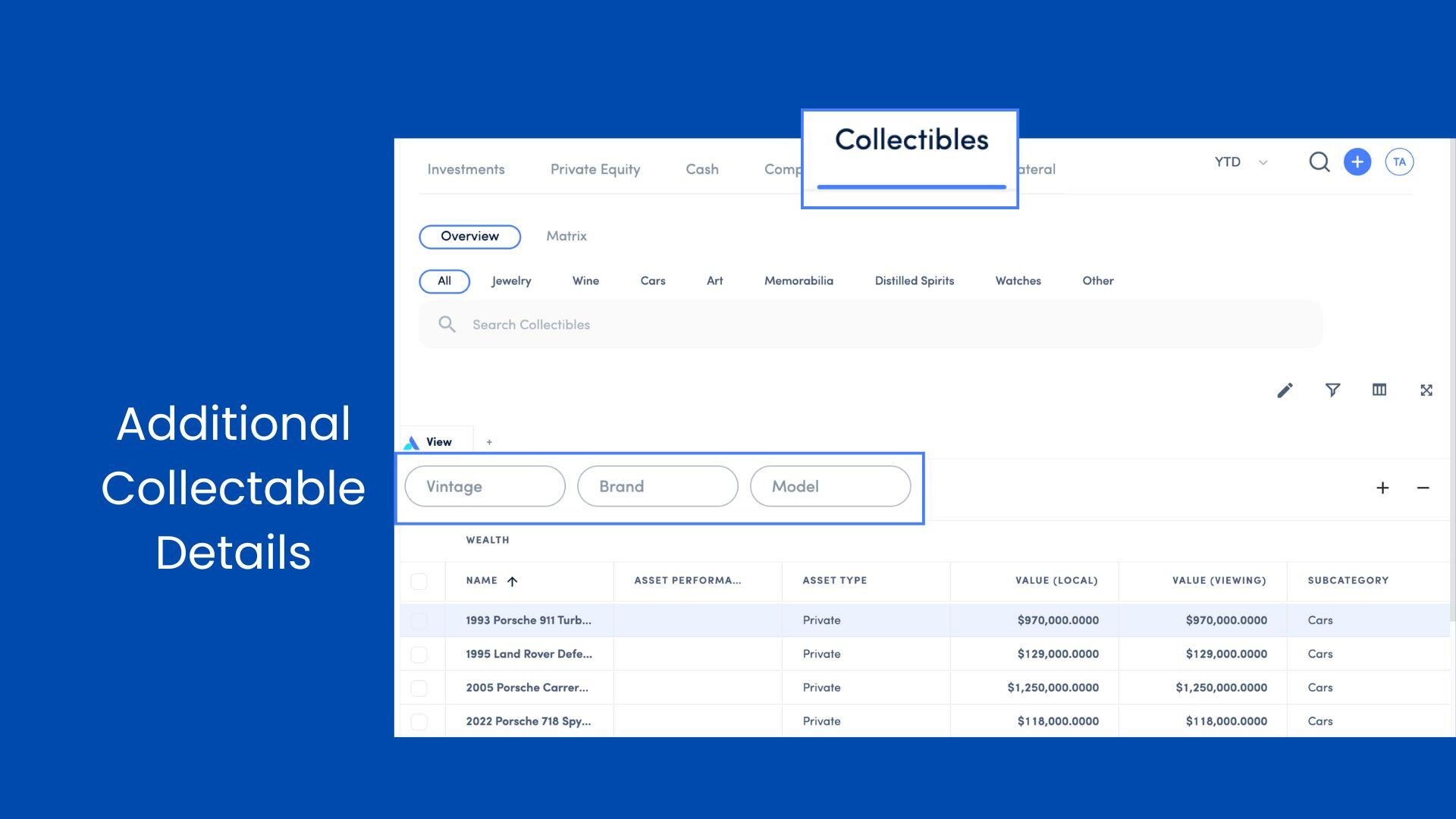
Task: Open the filter funnel icon
Action: 1332,390
